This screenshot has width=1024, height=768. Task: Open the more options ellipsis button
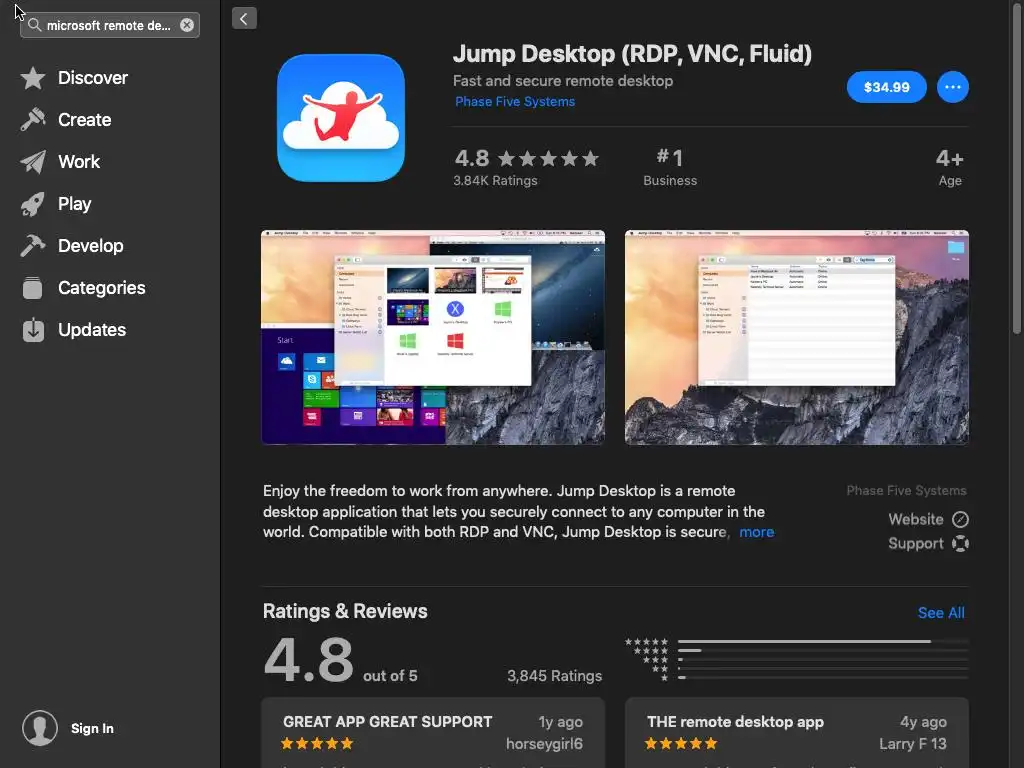point(952,87)
